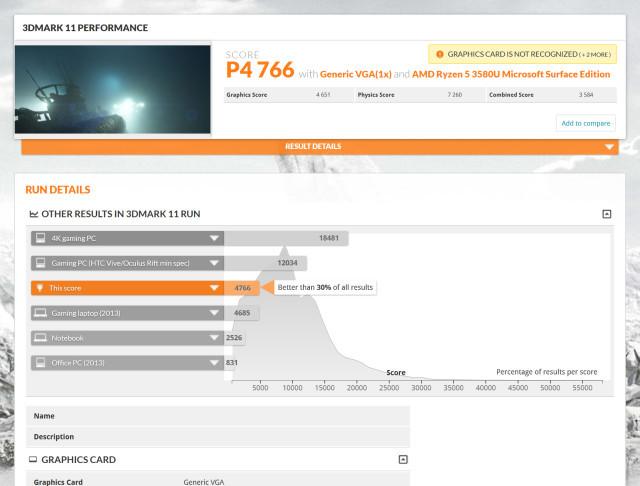
Task: Click the chart icon beside Other Results heading
Action: [x=34, y=214]
